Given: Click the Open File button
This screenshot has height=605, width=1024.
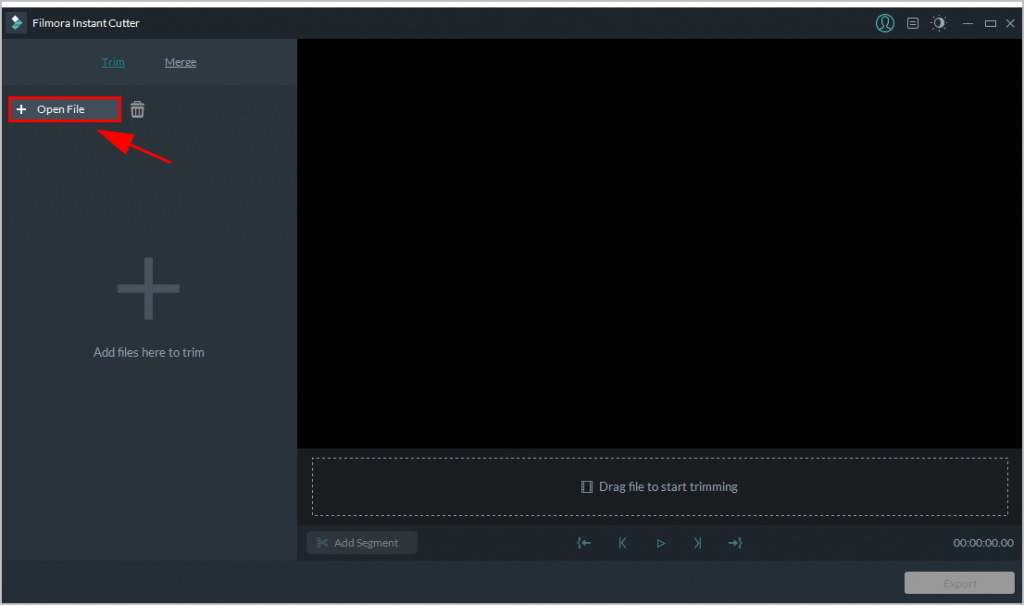Looking at the screenshot, I should coord(65,109).
